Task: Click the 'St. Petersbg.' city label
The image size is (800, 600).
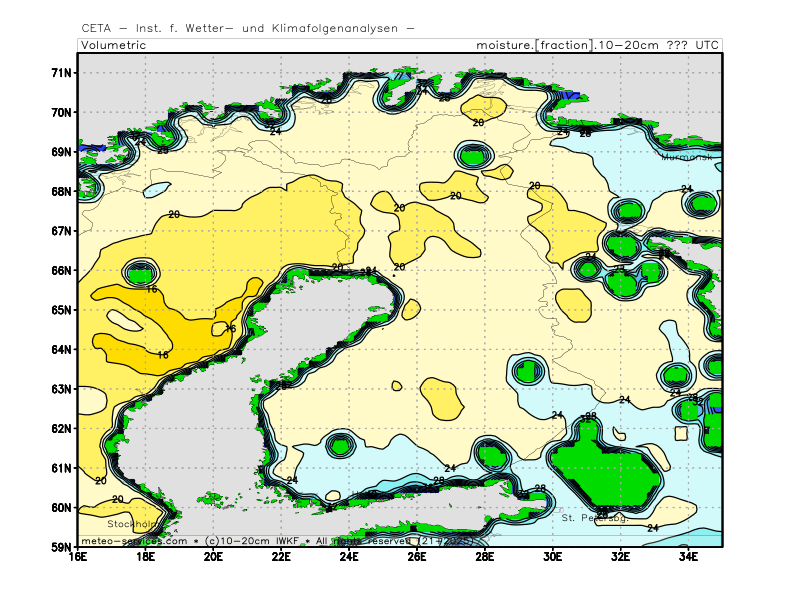Action: tap(595, 518)
